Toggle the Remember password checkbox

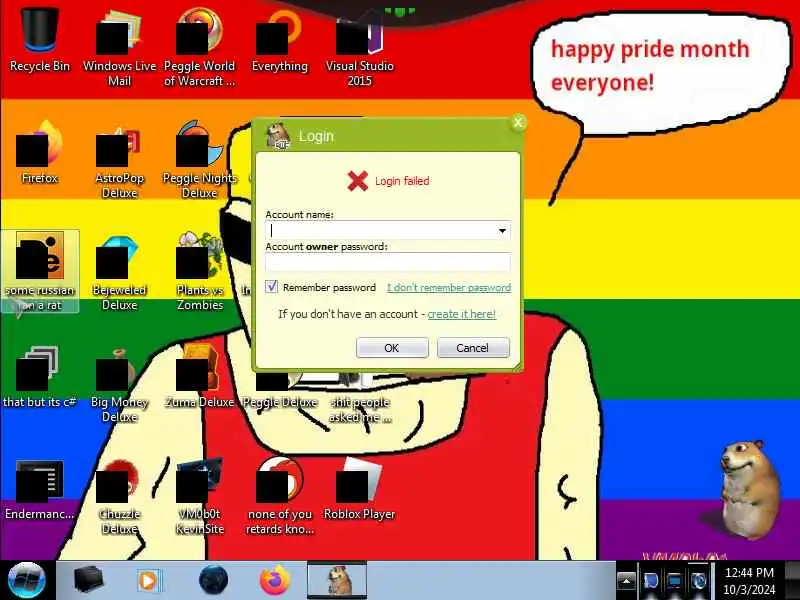pos(271,287)
